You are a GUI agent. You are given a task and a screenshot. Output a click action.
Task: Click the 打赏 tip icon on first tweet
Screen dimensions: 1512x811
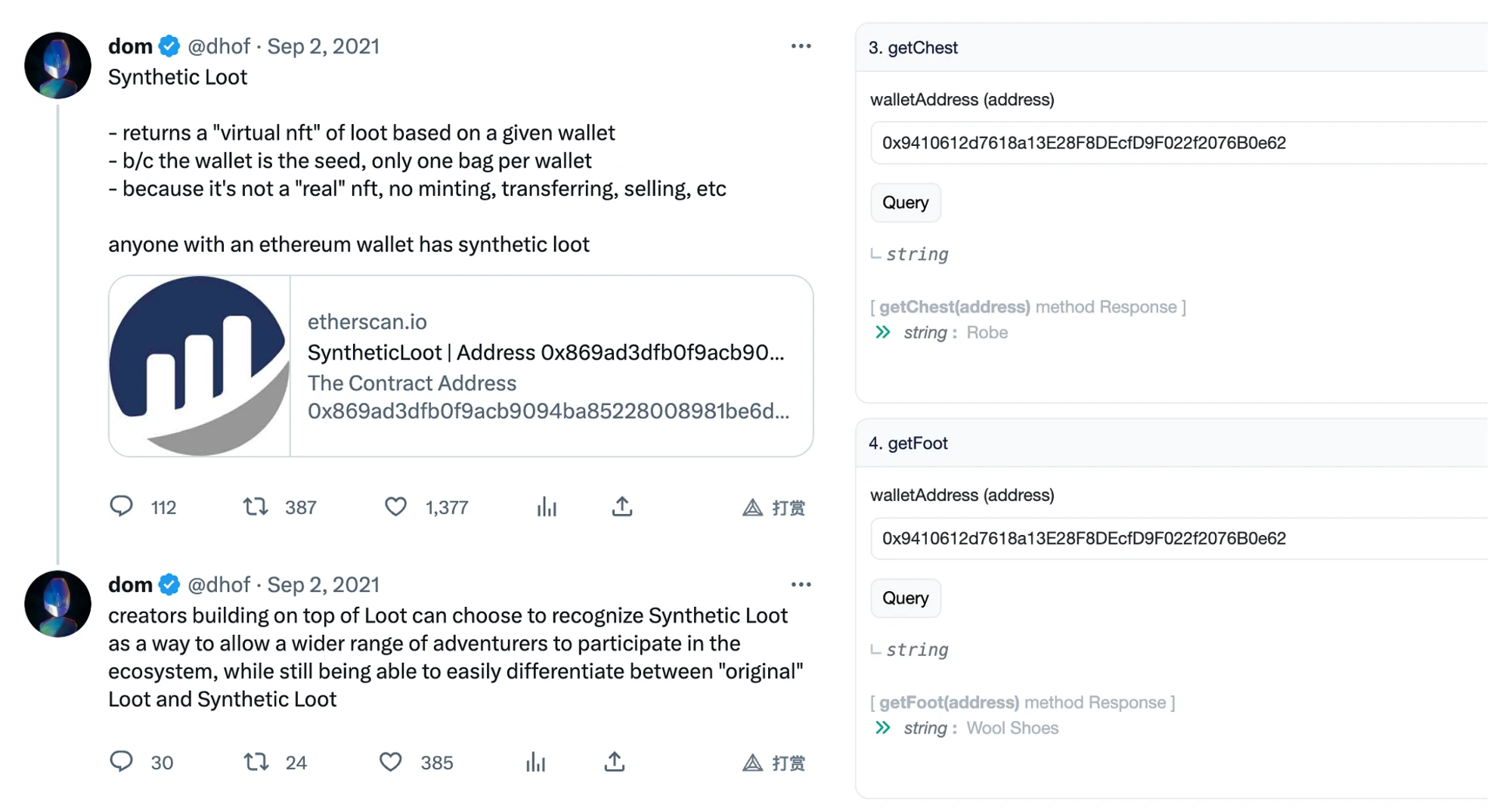coord(773,507)
